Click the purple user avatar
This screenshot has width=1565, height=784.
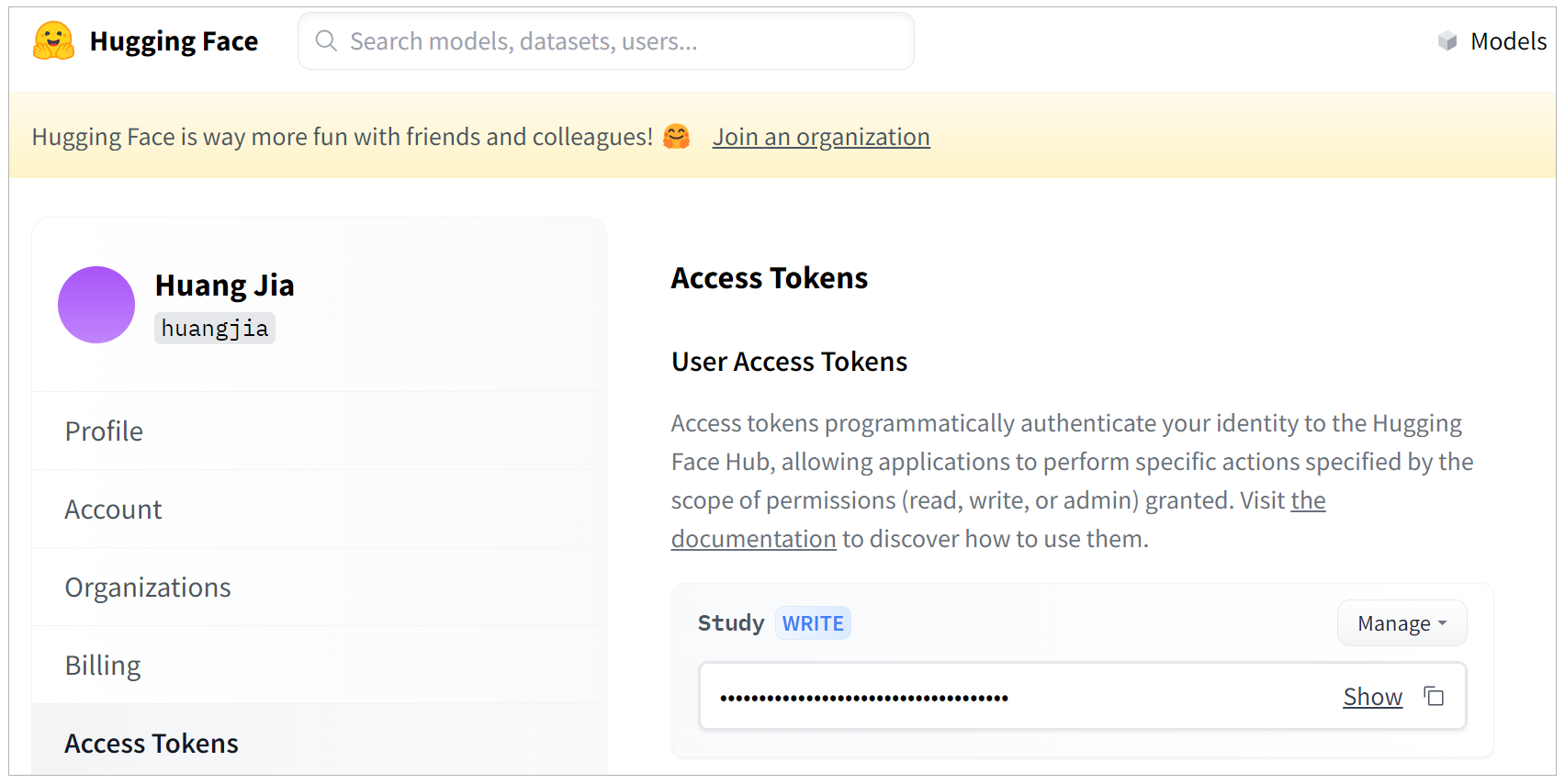(x=96, y=305)
